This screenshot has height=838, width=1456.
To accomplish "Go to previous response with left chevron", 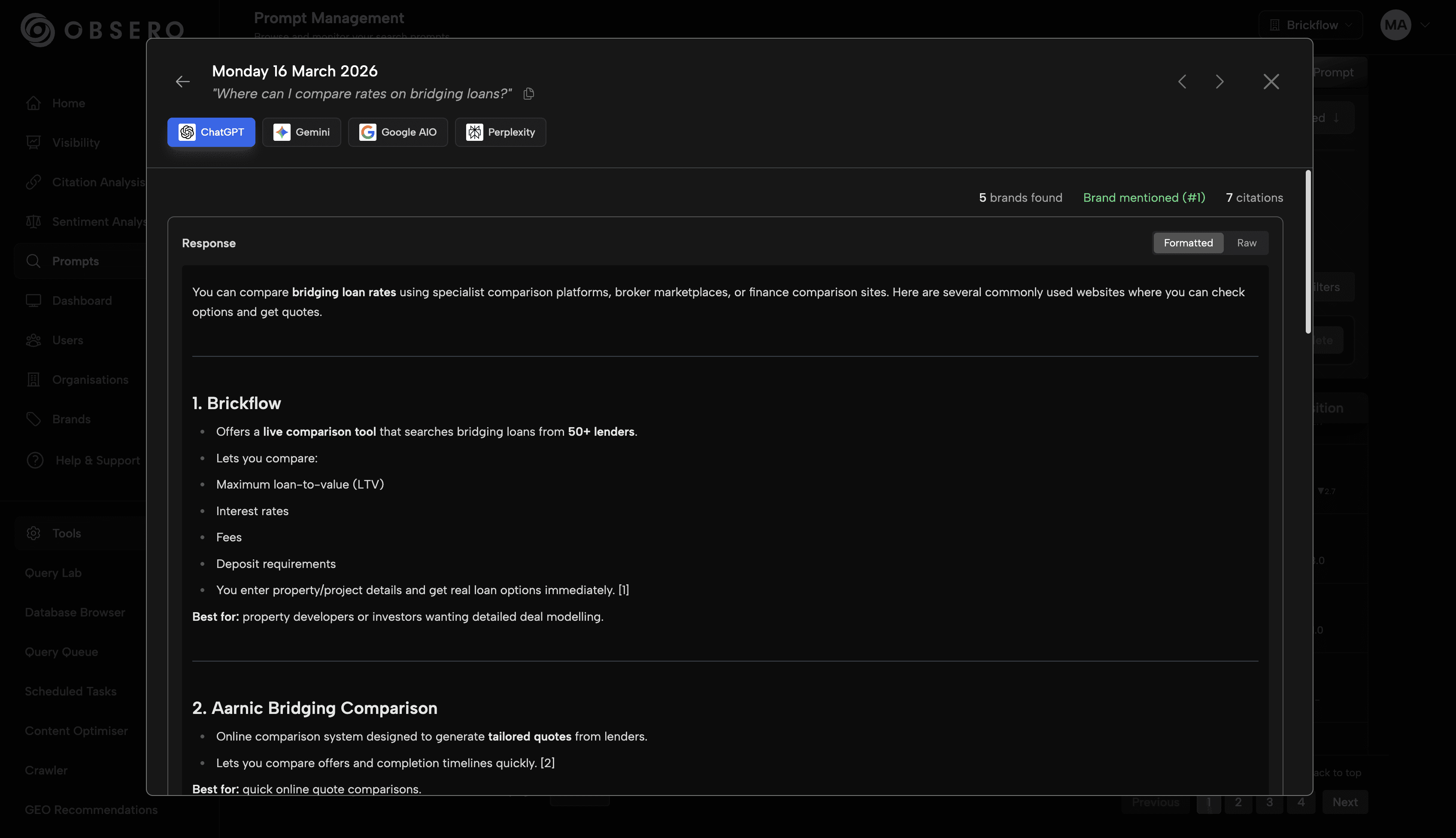I will (1182, 82).
